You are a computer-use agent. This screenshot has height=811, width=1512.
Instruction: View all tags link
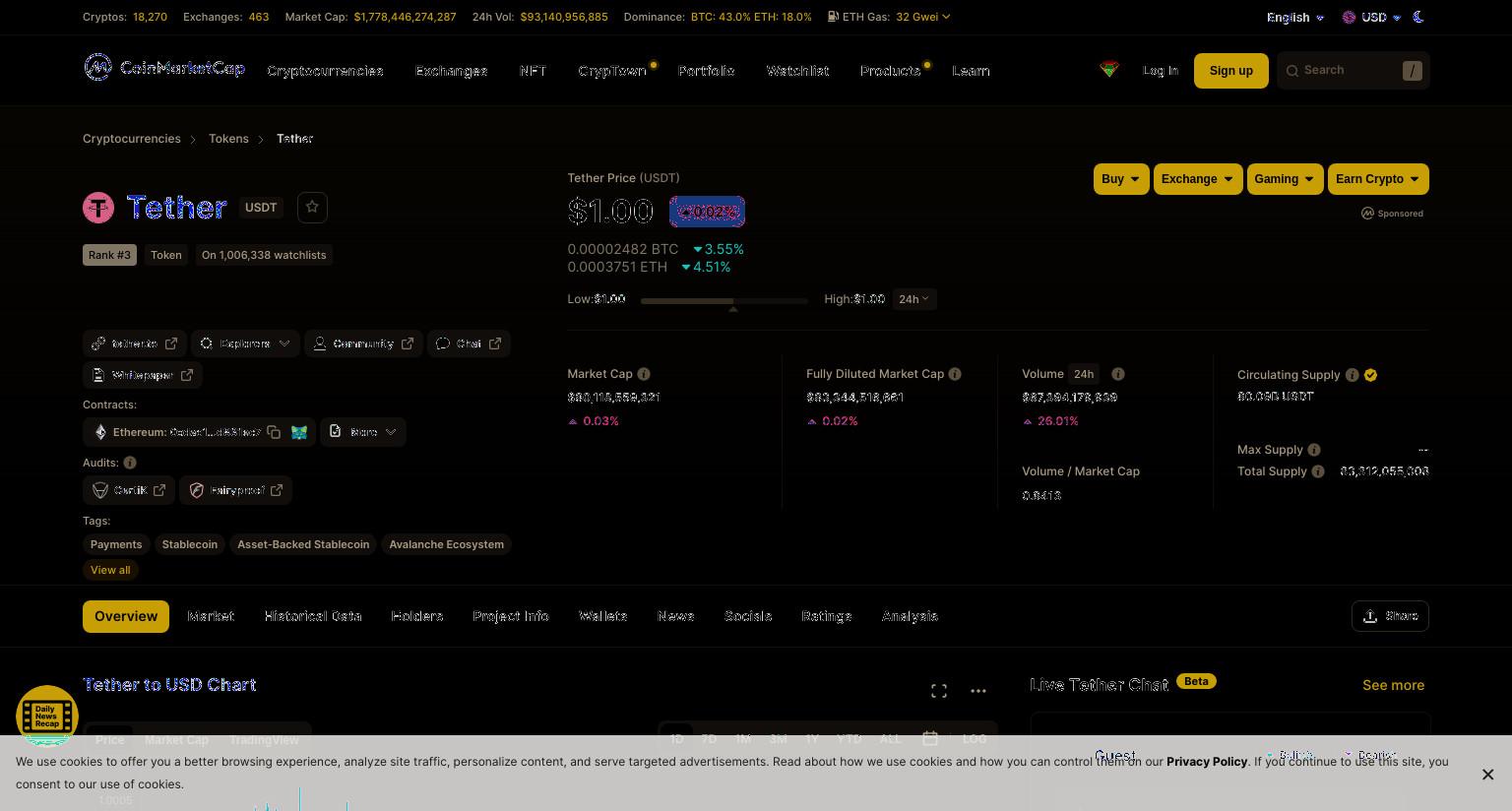(x=110, y=570)
